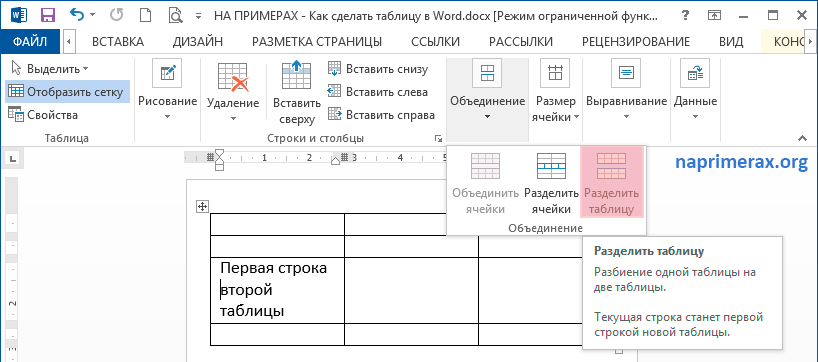Open Строки и столбцы dialog launcher
This screenshot has width=818, height=362.
[439, 138]
